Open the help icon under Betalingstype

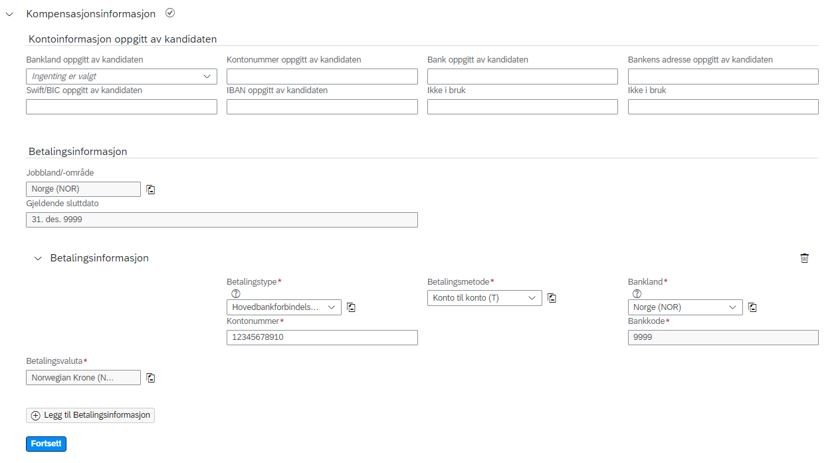pos(236,293)
